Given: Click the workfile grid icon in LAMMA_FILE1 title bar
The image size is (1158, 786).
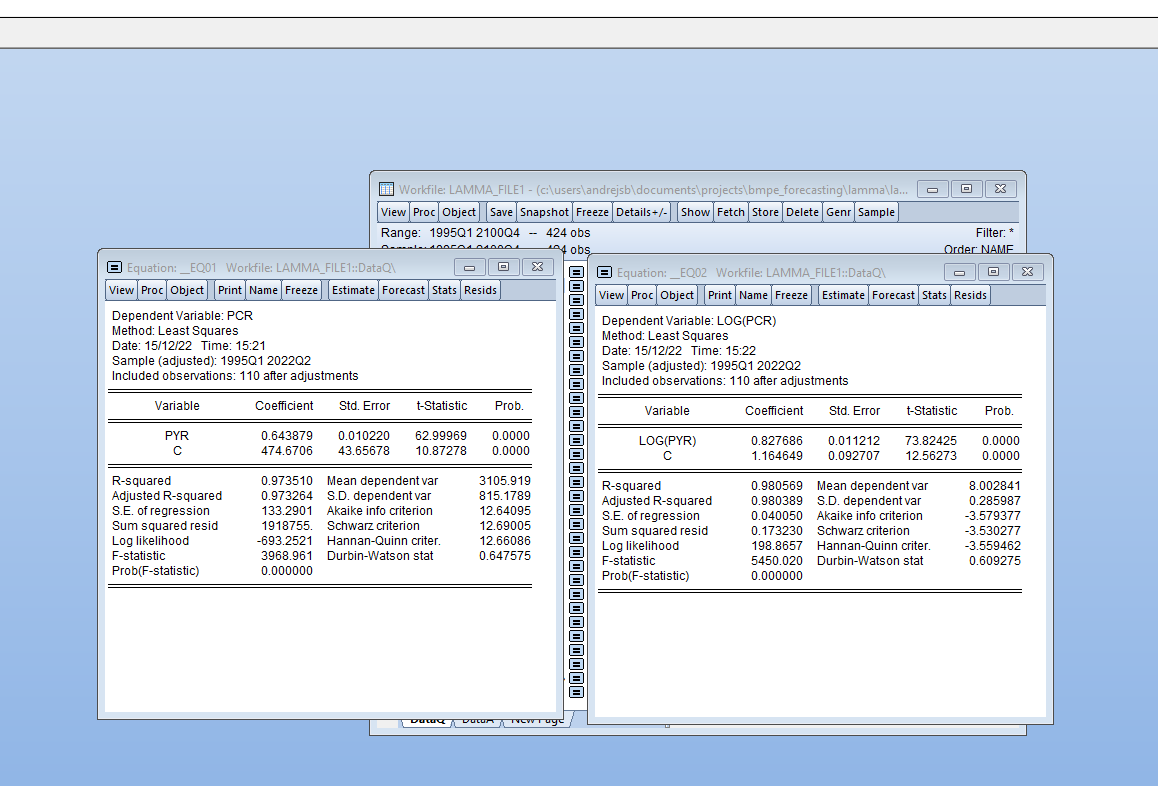Looking at the screenshot, I should click(x=387, y=189).
